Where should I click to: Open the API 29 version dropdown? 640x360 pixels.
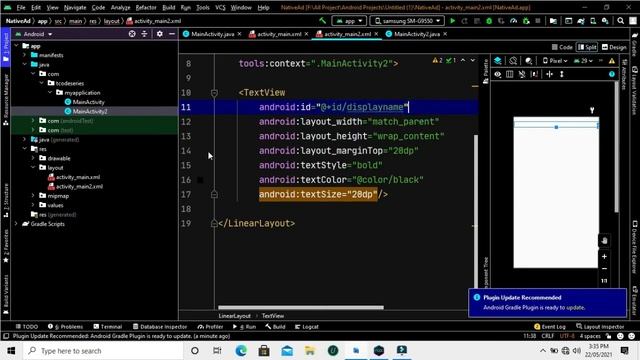coord(583,61)
